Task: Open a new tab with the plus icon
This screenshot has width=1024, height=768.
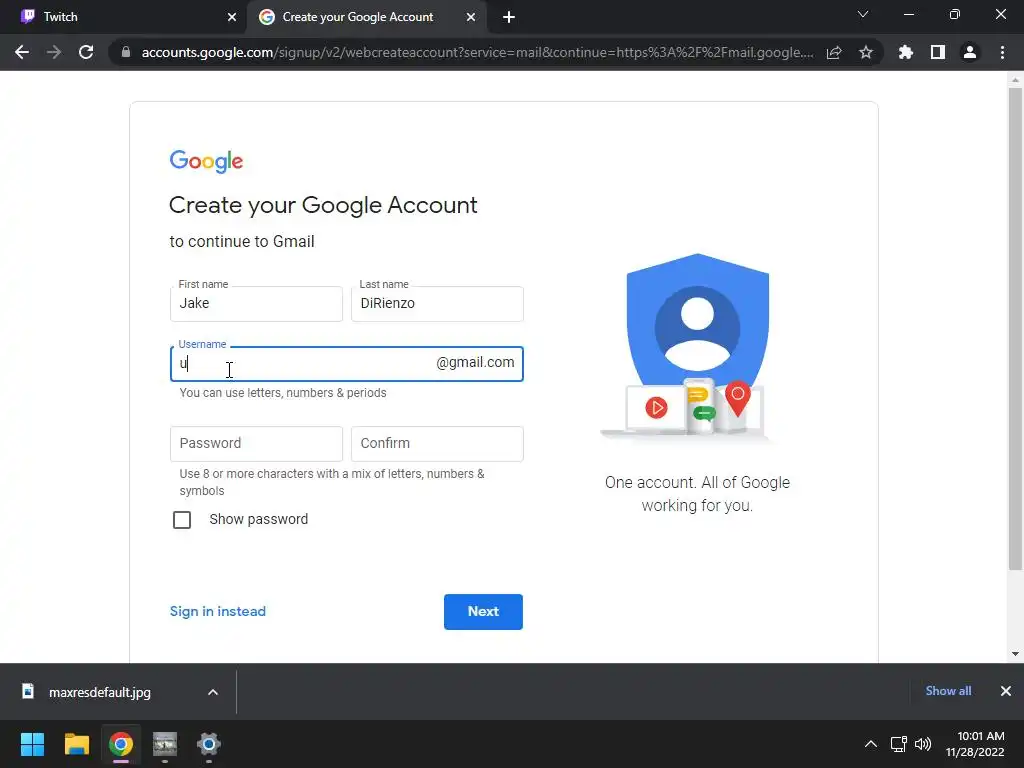Action: [x=509, y=18]
